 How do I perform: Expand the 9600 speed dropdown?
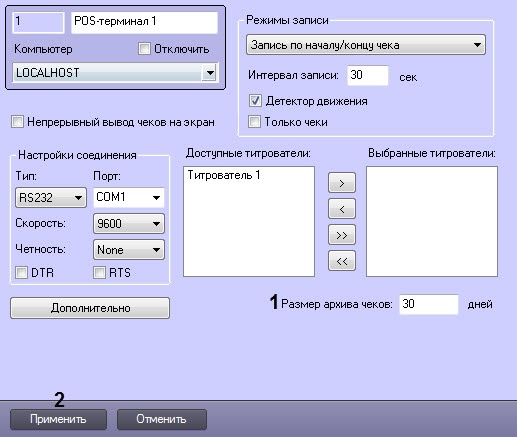[129, 223]
